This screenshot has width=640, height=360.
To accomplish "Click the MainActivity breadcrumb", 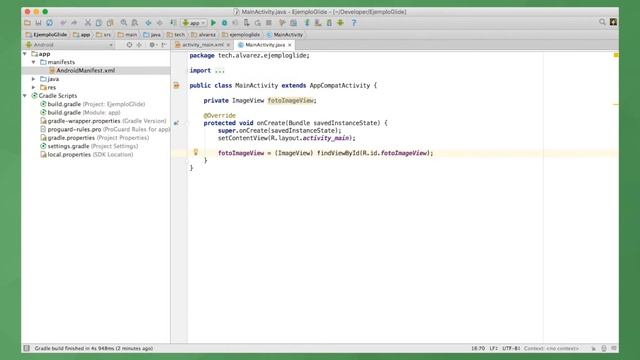I will 284,35.
